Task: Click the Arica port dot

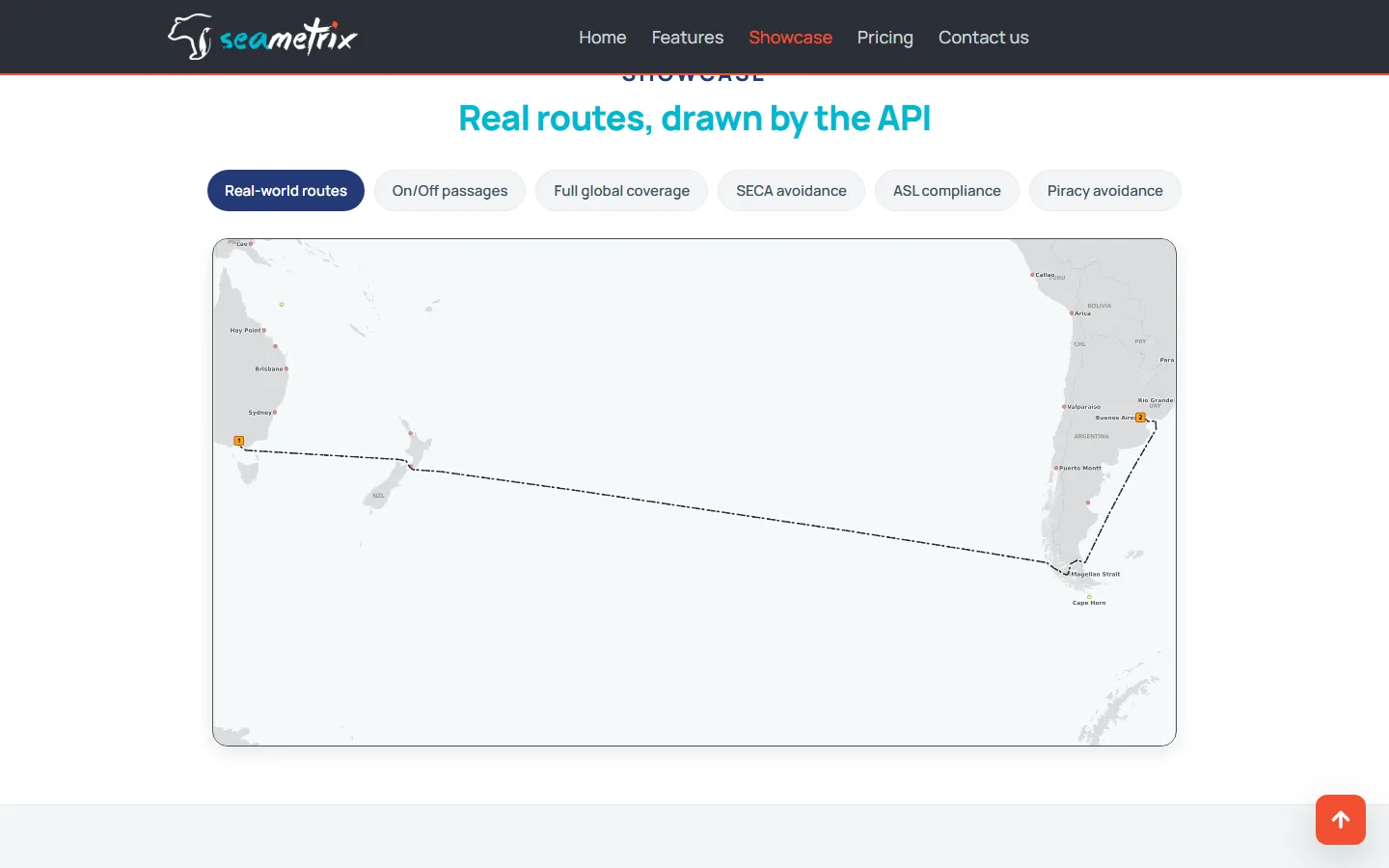Action: pyautogui.click(x=1072, y=312)
